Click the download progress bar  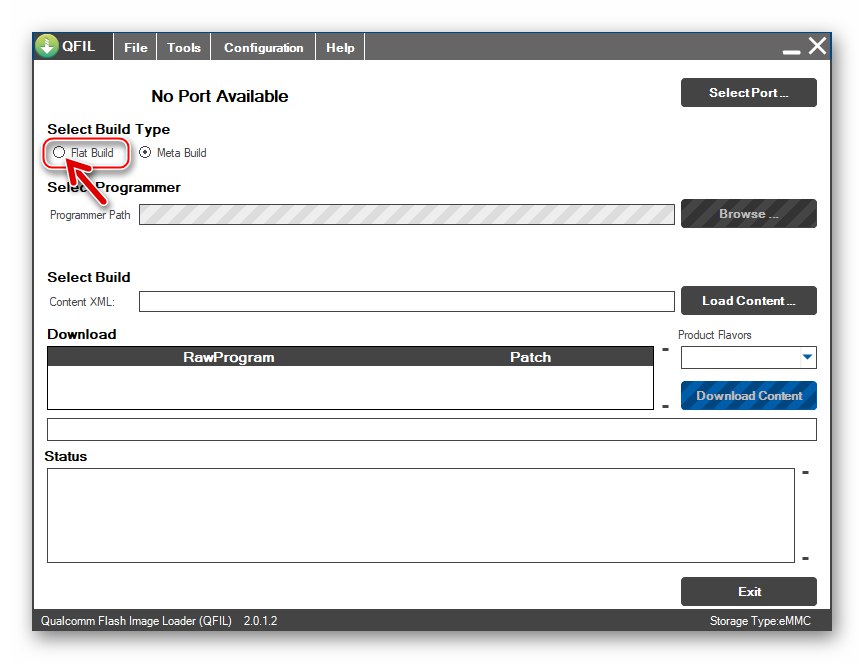431,430
